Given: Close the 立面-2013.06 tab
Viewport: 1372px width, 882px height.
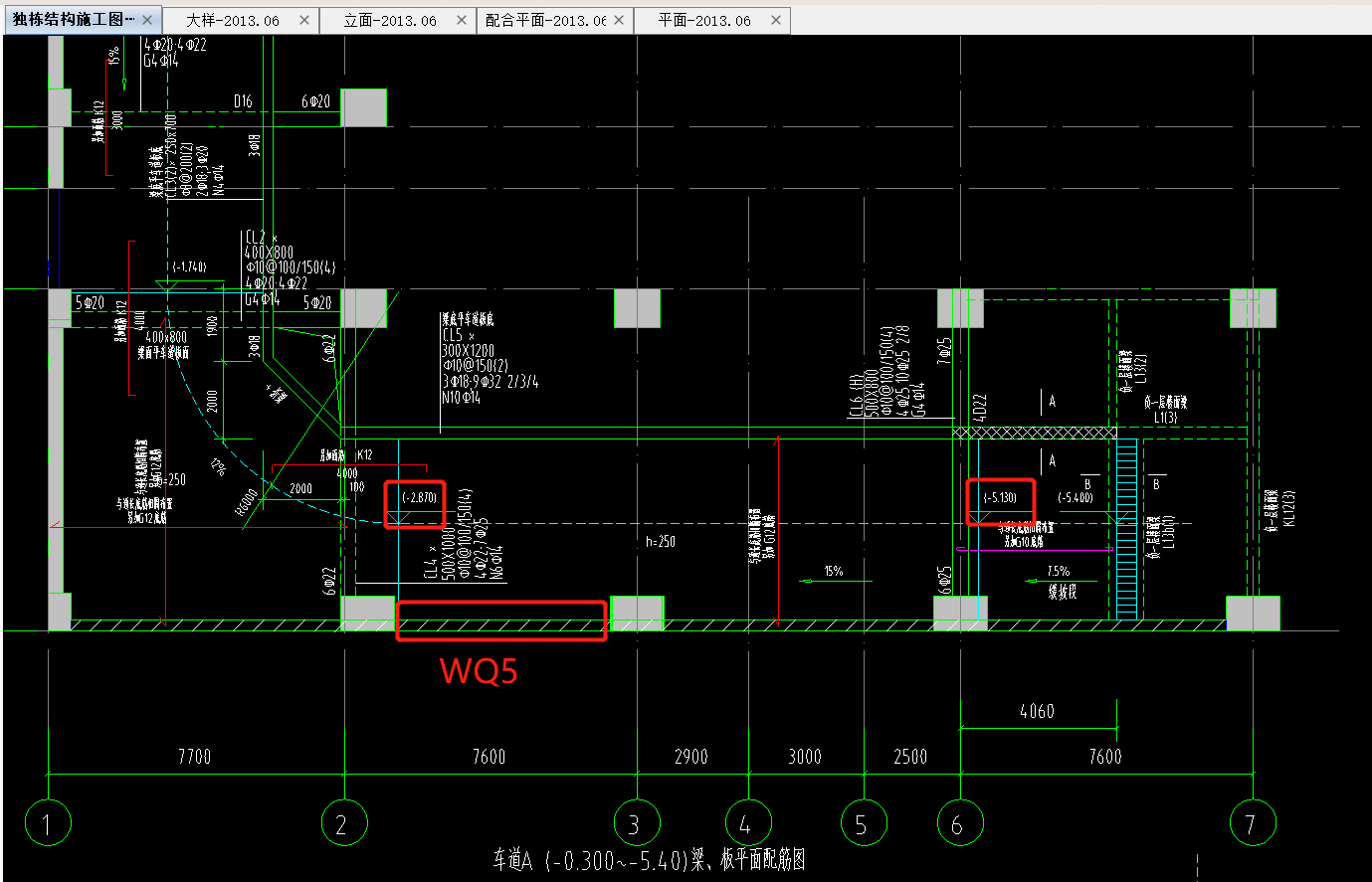Looking at the screenshot, I should (462, 20).
